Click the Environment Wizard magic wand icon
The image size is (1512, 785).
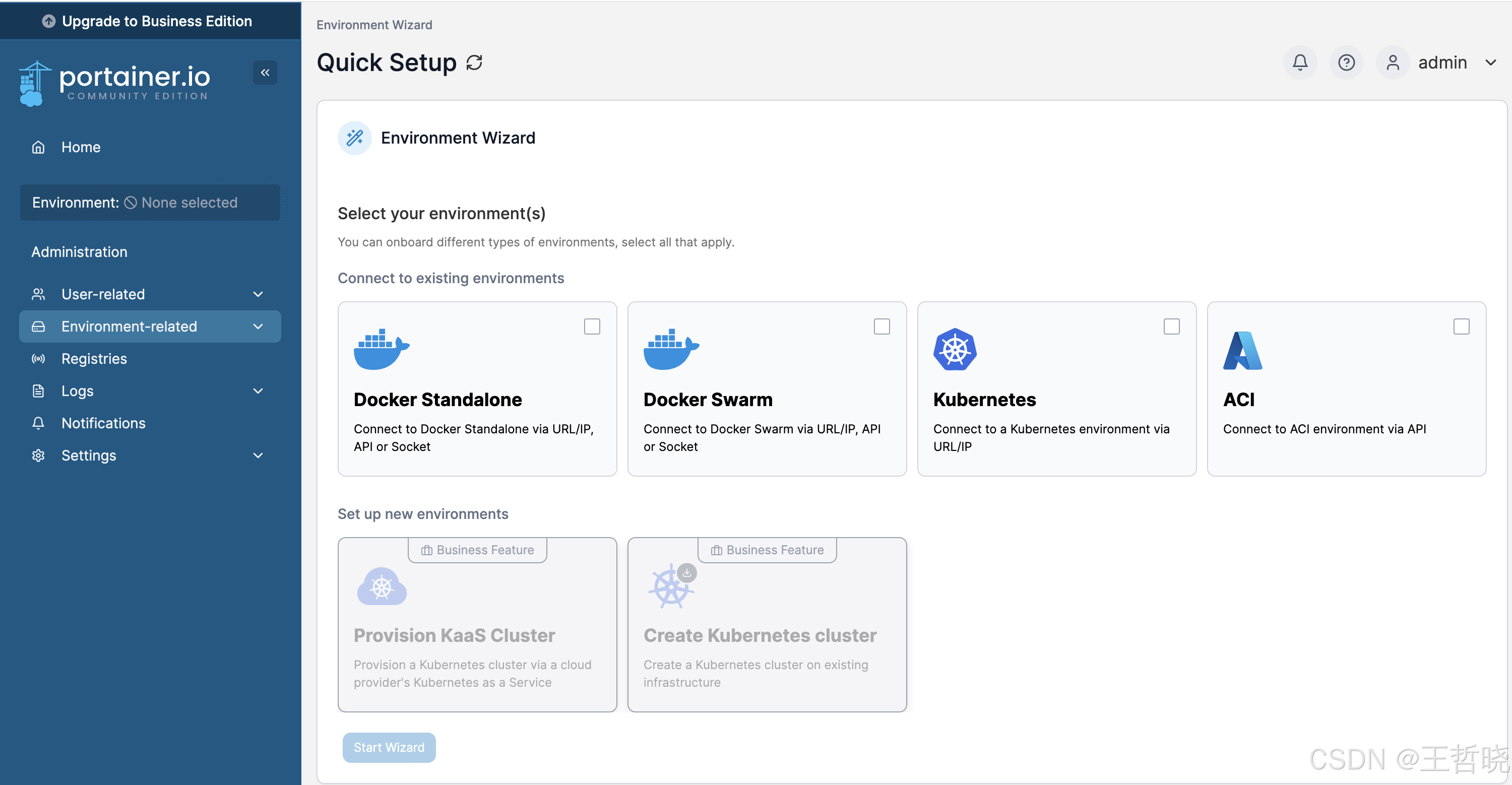click(x=354, y=138)
